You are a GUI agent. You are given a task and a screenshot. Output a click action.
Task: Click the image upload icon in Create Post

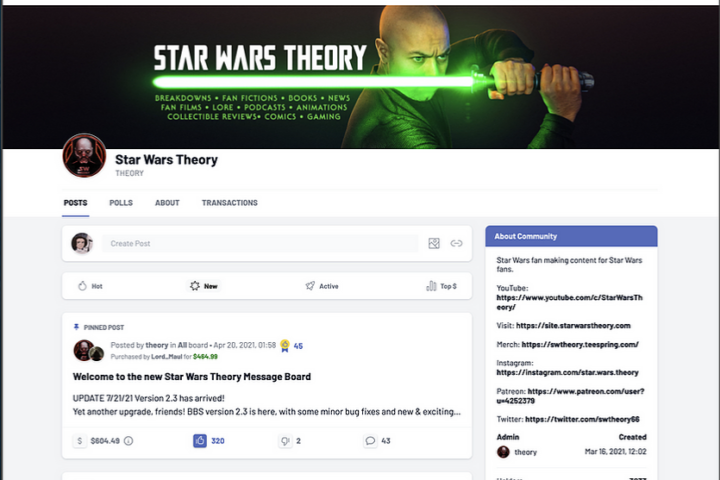pos(434,243)
